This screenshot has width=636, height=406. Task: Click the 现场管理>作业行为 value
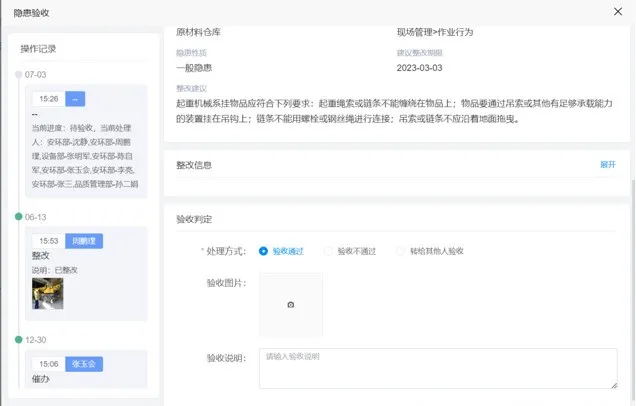click(x=435, y=32)
